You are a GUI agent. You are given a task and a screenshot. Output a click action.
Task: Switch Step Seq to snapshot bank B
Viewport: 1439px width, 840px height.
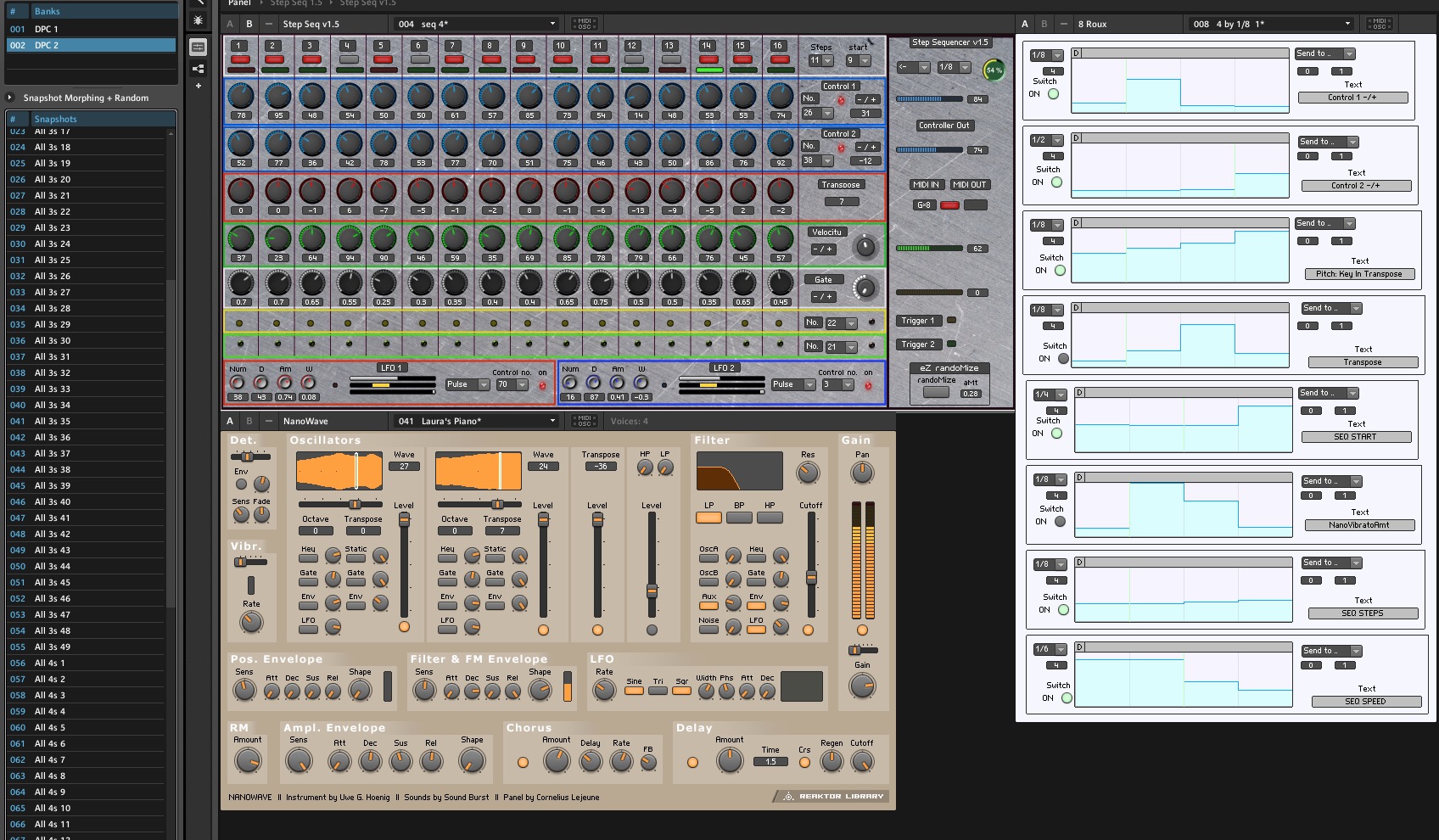(x=249, y=24)
